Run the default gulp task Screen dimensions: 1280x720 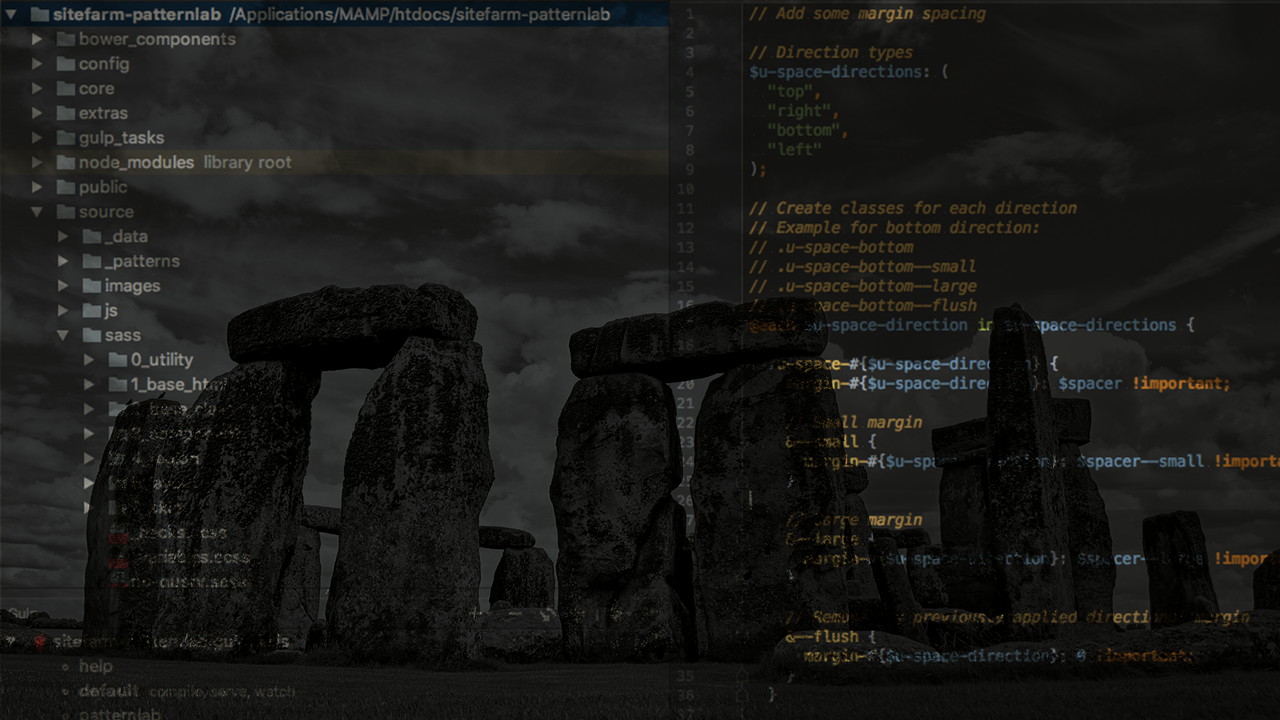click(108, 691)
